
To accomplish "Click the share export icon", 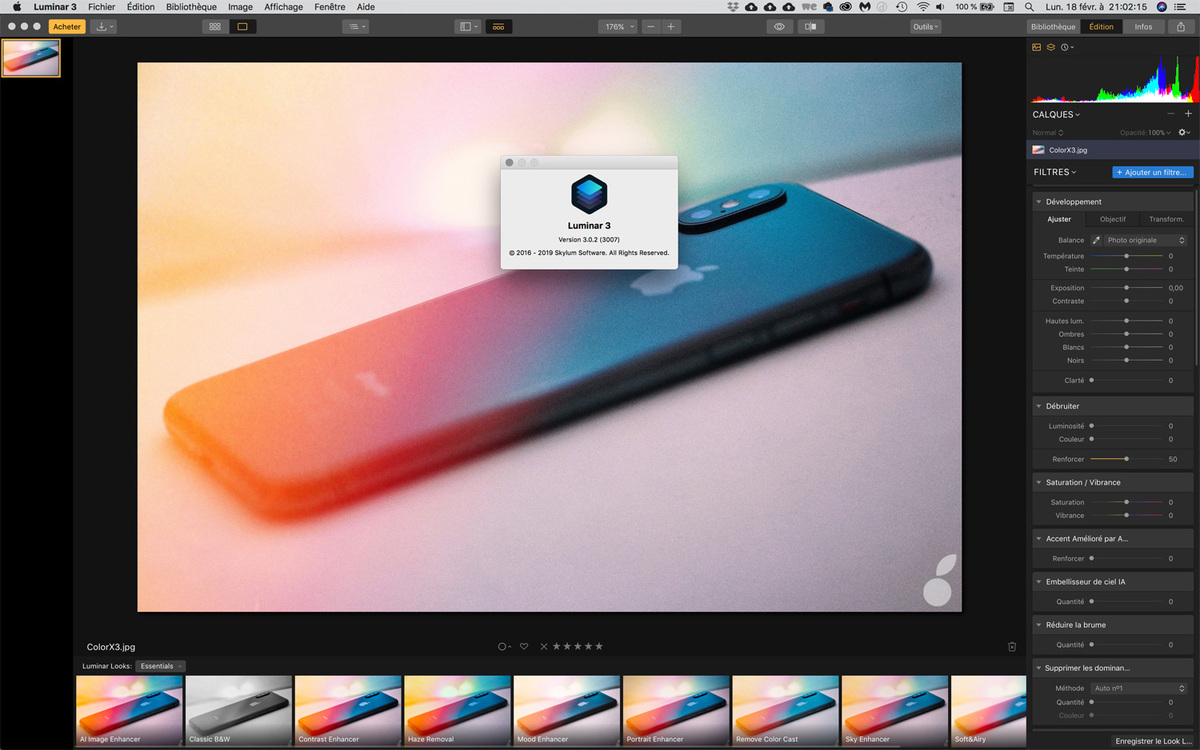I will point(1182,27).
